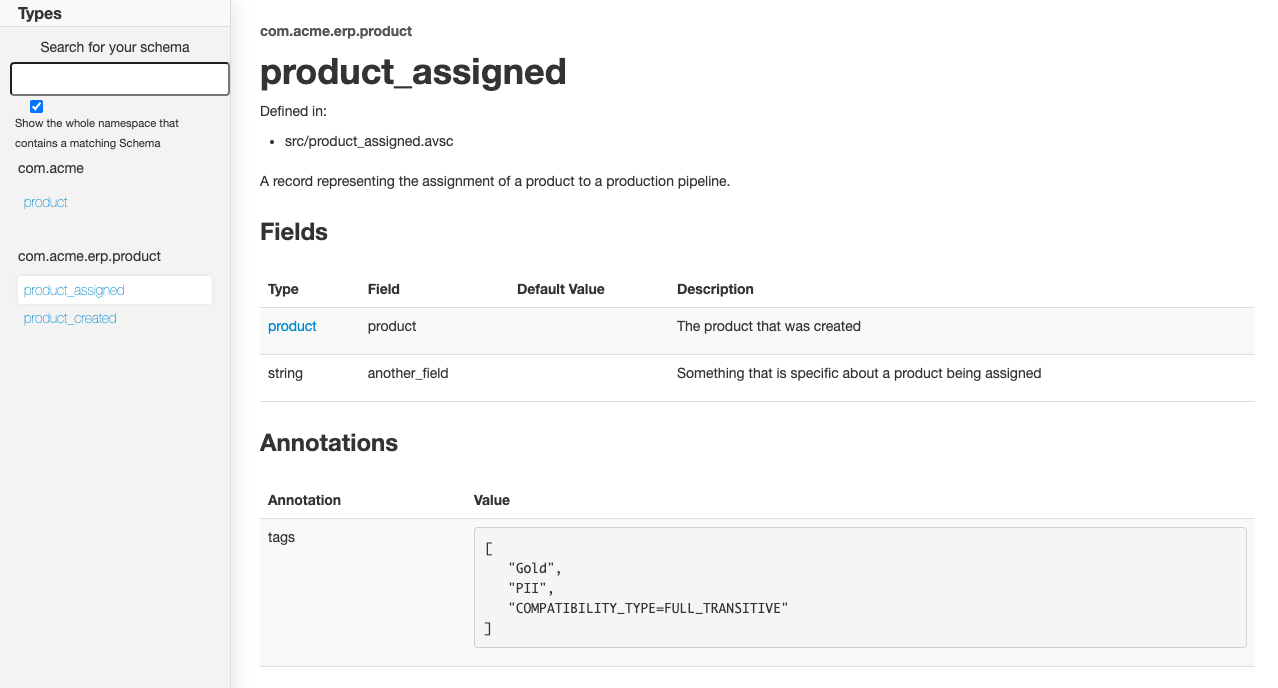Image resolution: width=1278 pixels, height=688 pixels.
Task: Click the Annotations section heading
Action: point(329,443)
